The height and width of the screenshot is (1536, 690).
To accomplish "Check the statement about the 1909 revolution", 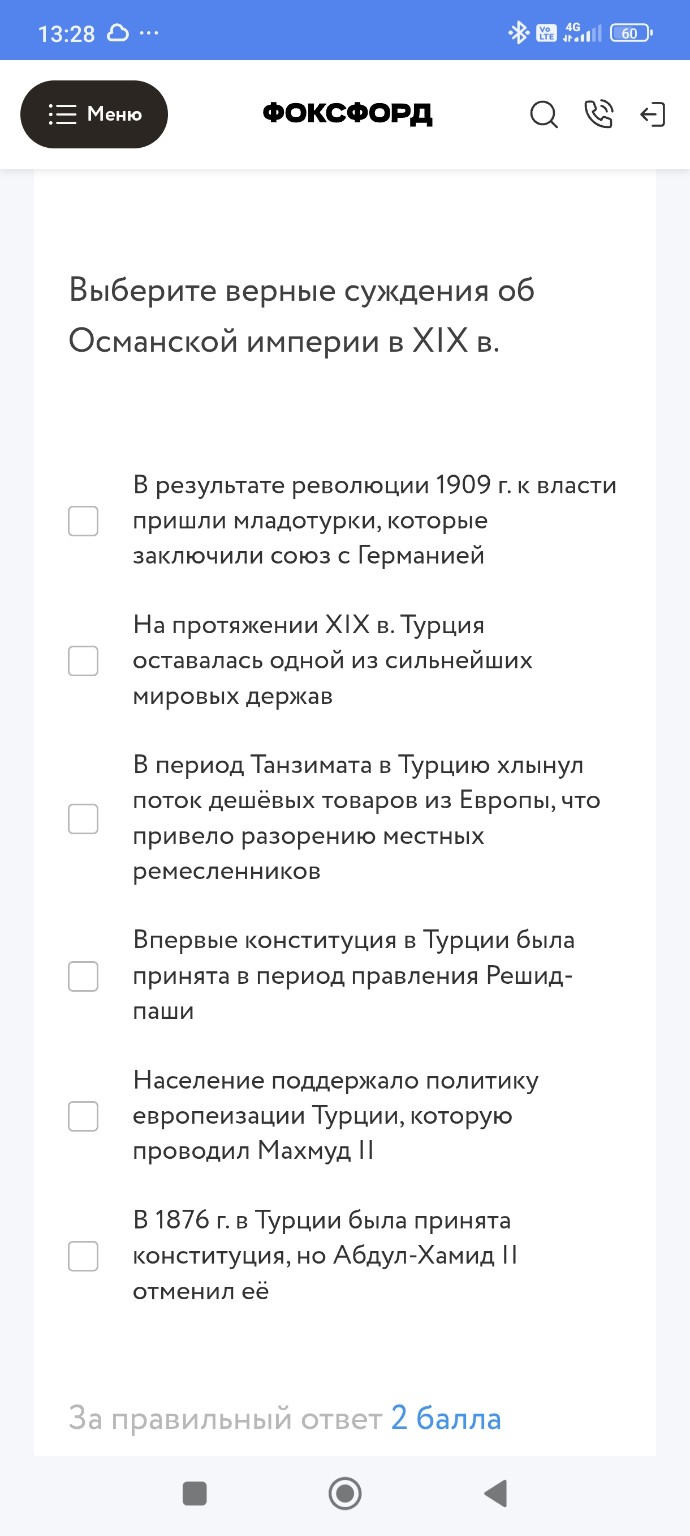I will click(x=83, y=521).
